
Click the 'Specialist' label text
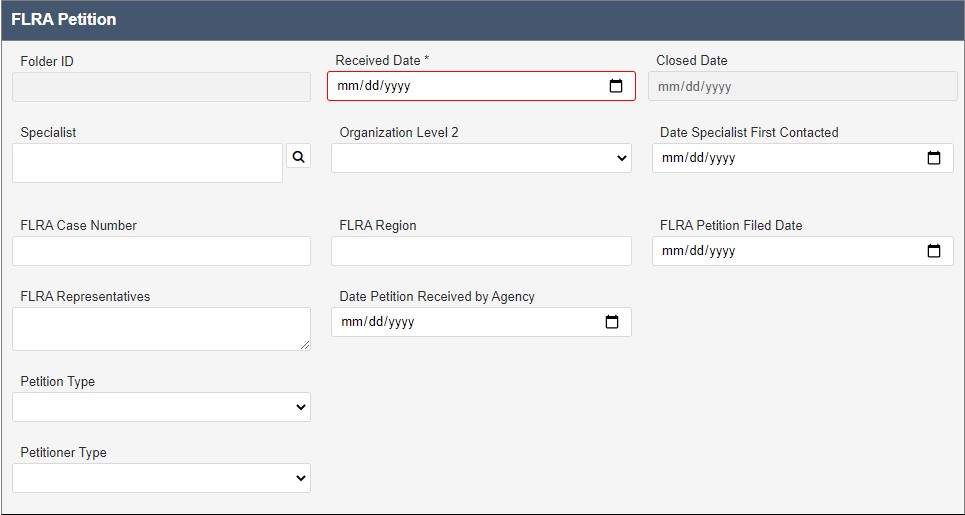click(x=48, y=132)
